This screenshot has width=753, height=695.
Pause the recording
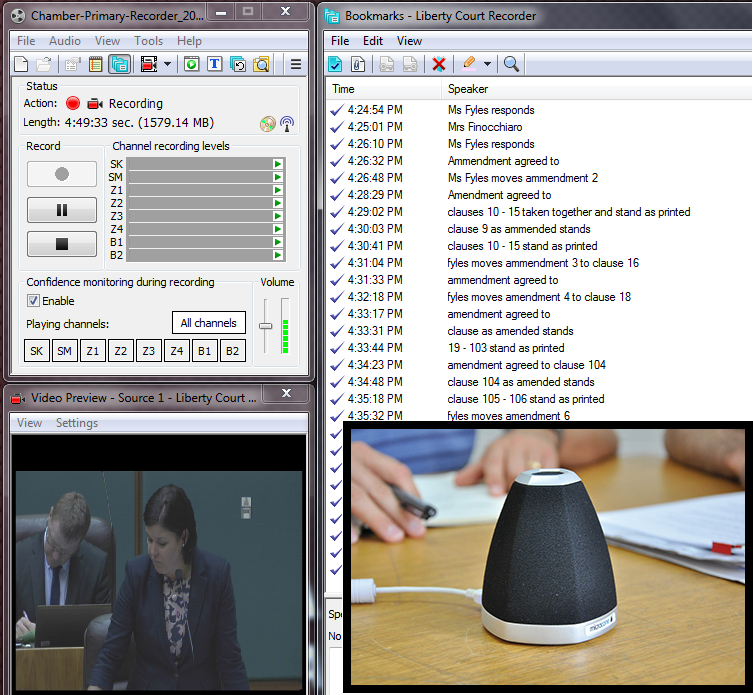(x=62, y=210)
